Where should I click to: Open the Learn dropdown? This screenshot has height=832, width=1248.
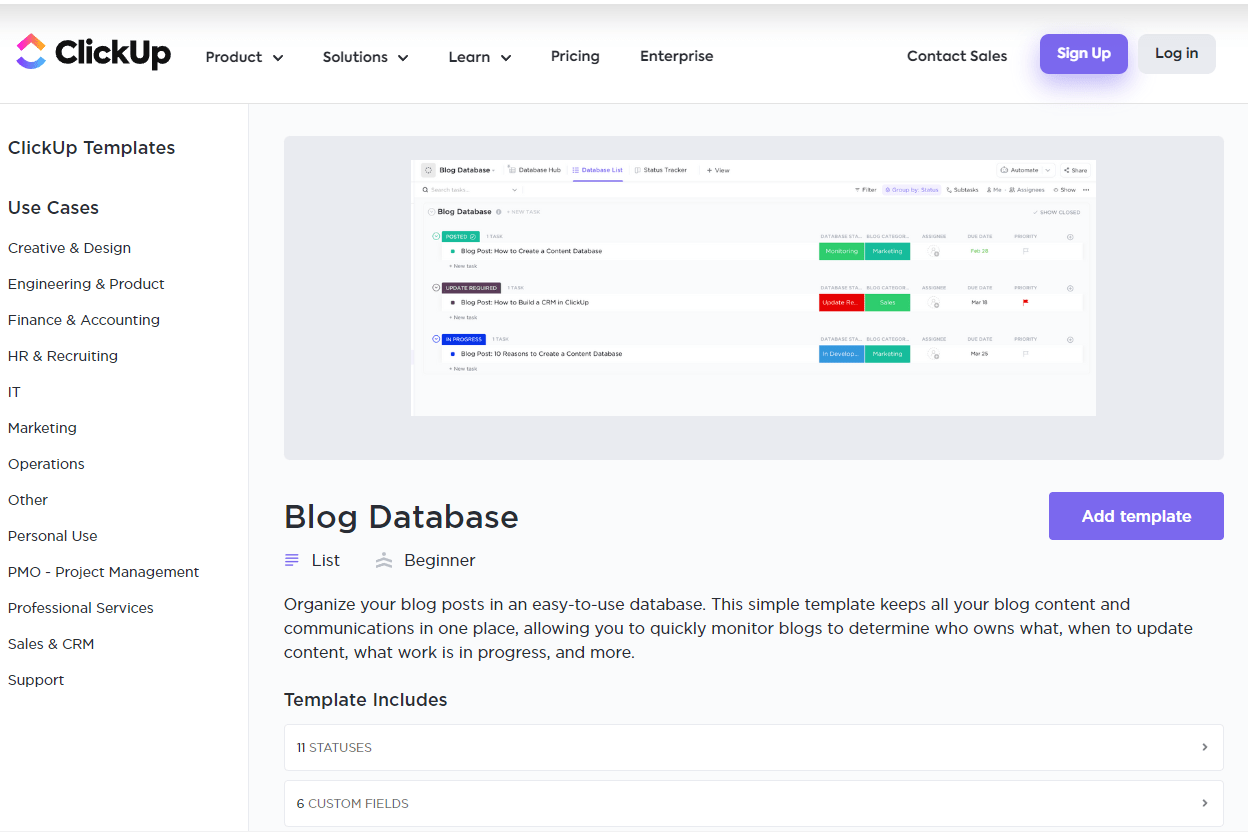tap(479, 57)
